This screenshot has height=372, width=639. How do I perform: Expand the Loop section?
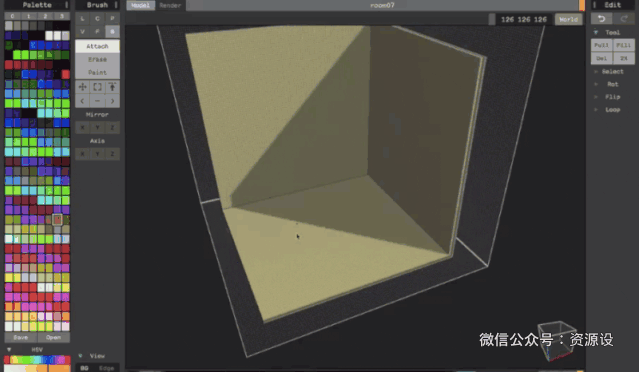tap(596, 110)
